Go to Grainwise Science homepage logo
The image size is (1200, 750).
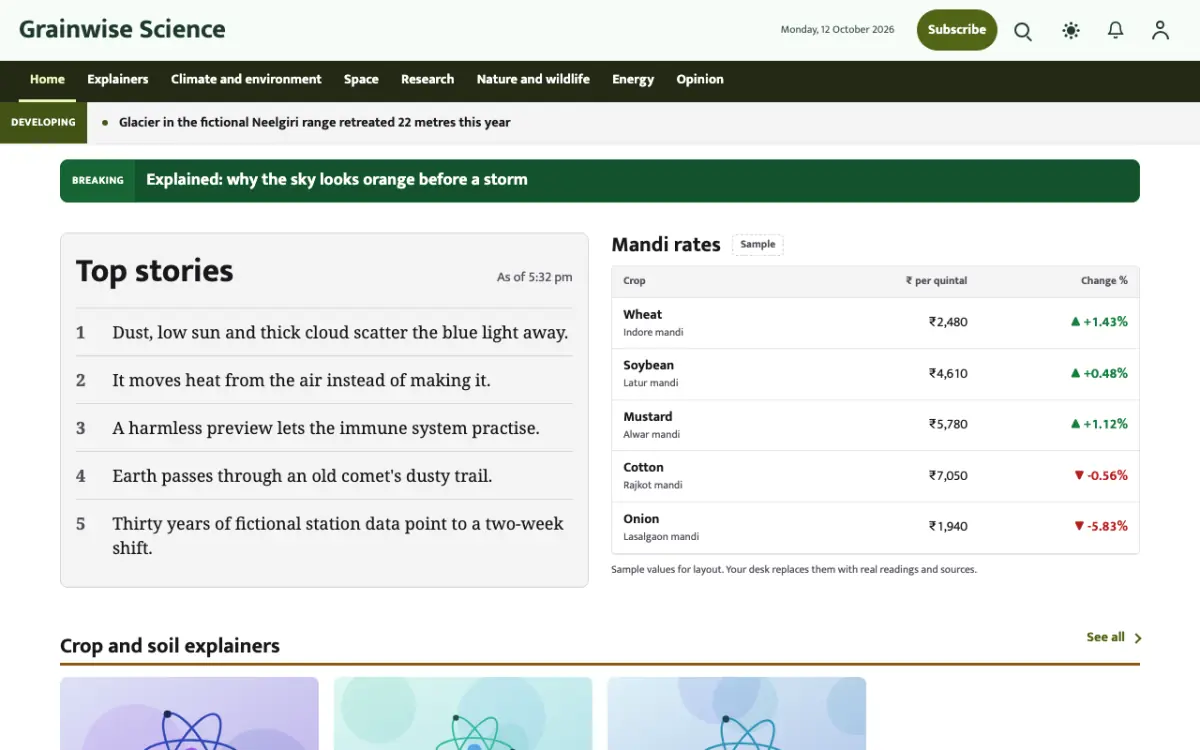click(x=122, y=29)
